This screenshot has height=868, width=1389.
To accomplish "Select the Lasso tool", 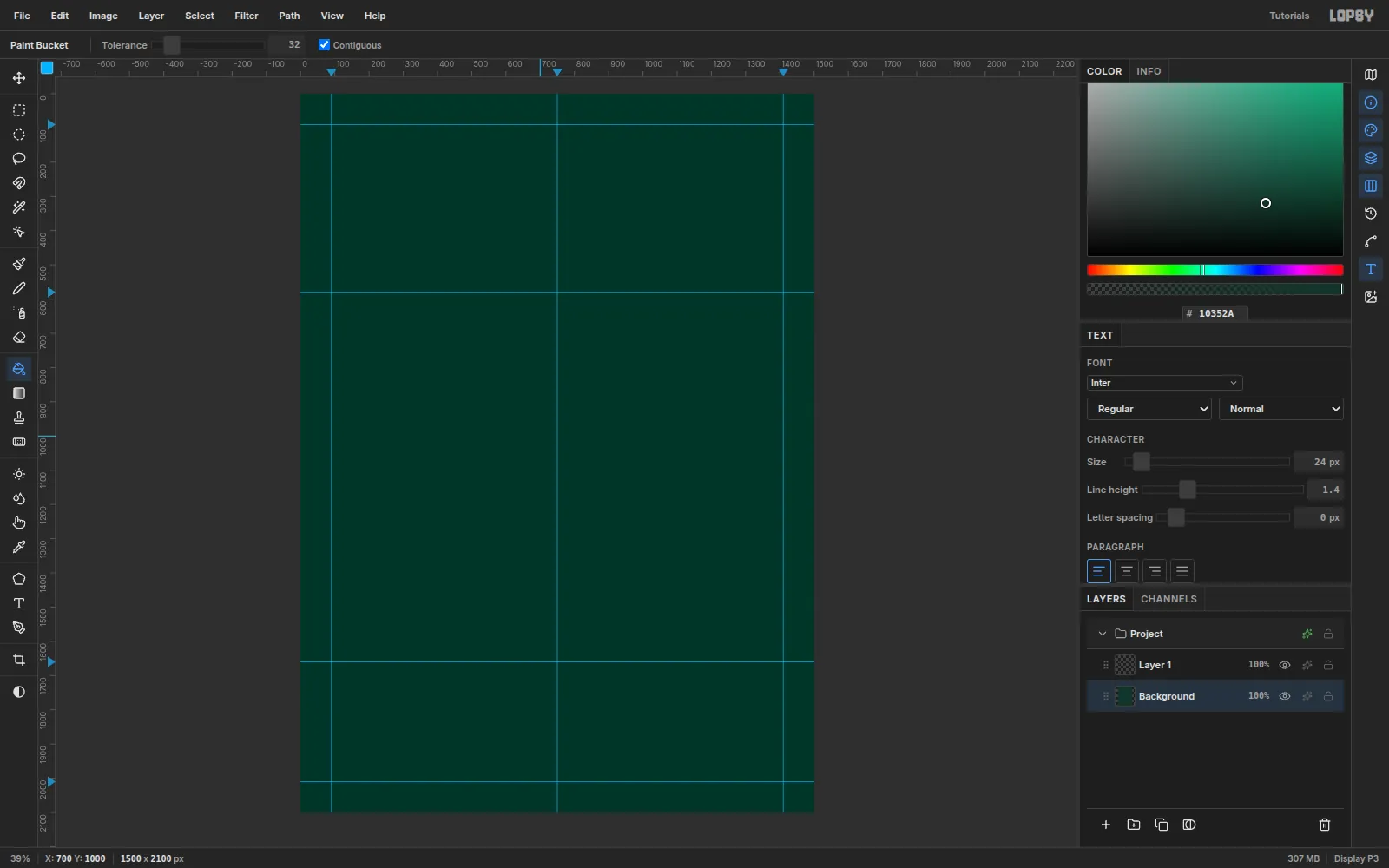I will click(18, 159).
